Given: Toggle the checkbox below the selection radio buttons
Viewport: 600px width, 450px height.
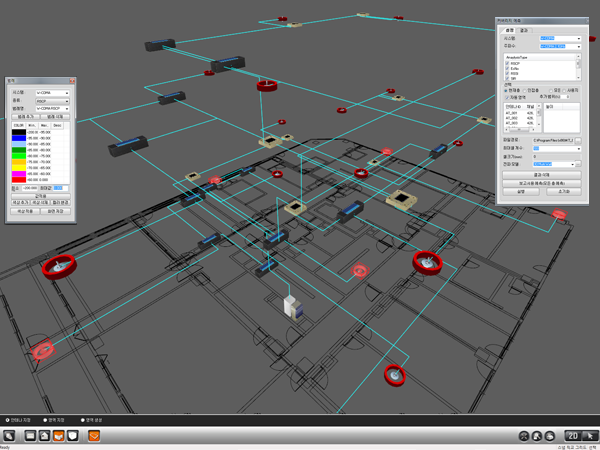Looking at the screenshot, I should point(507,98).
